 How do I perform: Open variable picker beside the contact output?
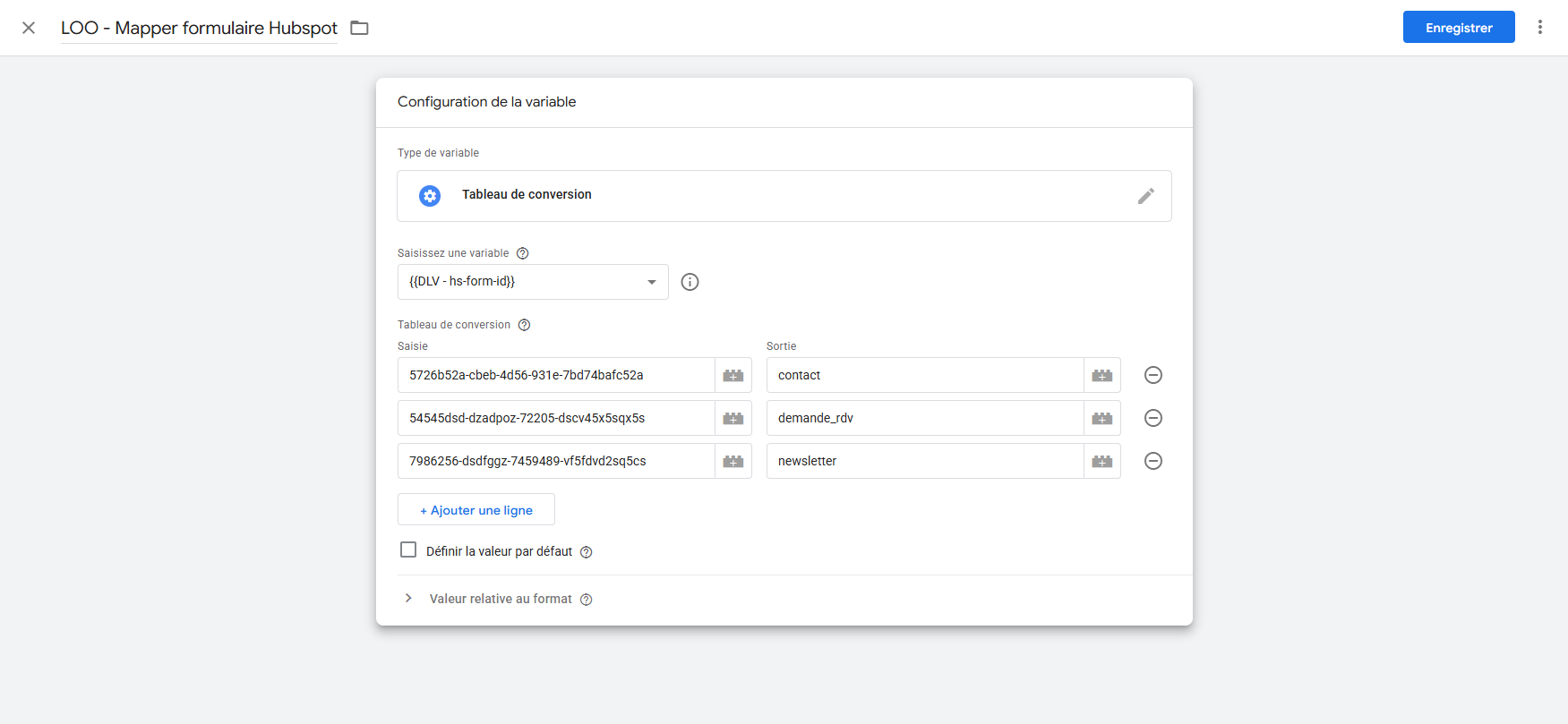[1101, 376]
